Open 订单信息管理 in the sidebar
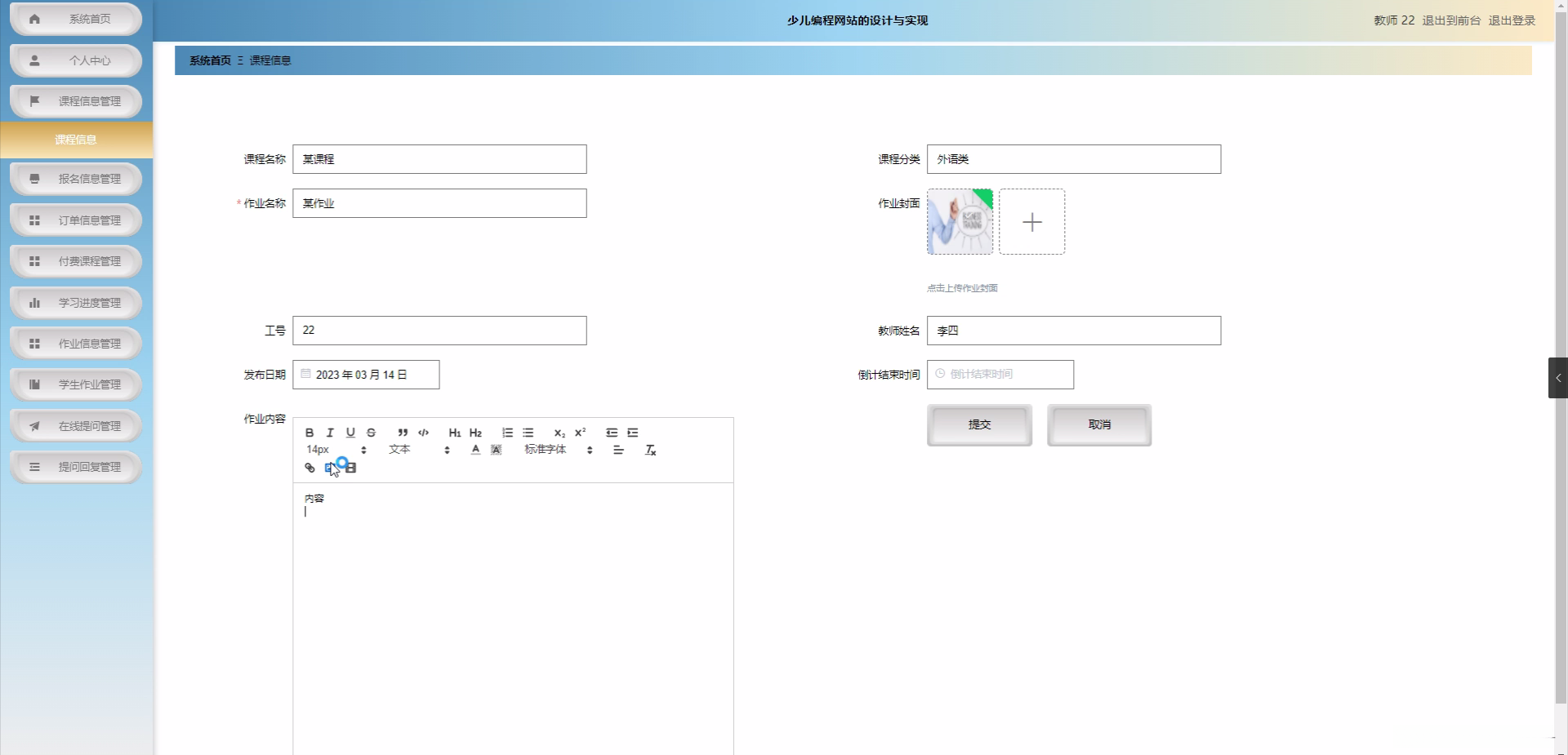1568x755 pixels. [76, 220]
